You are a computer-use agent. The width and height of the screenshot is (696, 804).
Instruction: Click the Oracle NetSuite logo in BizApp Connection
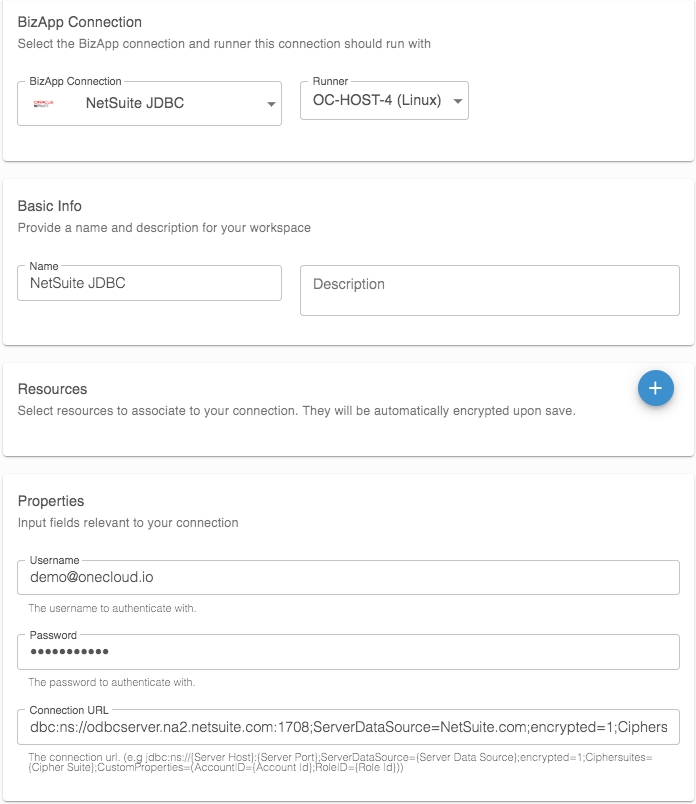tap(44, 103)
